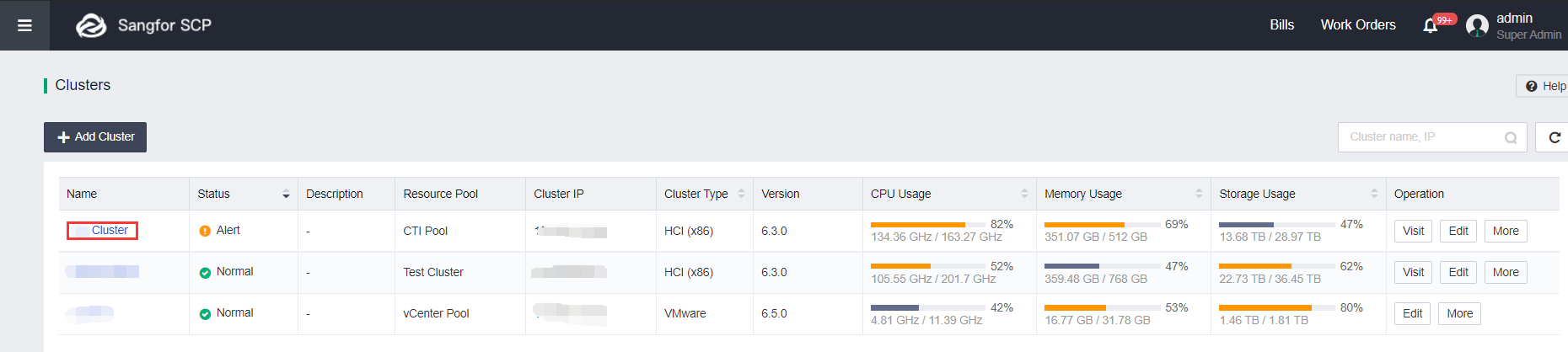Sort by the Memory Usage column
Image resolution: width=1568 pixels, height=352 pixels.
(1199, 194)
